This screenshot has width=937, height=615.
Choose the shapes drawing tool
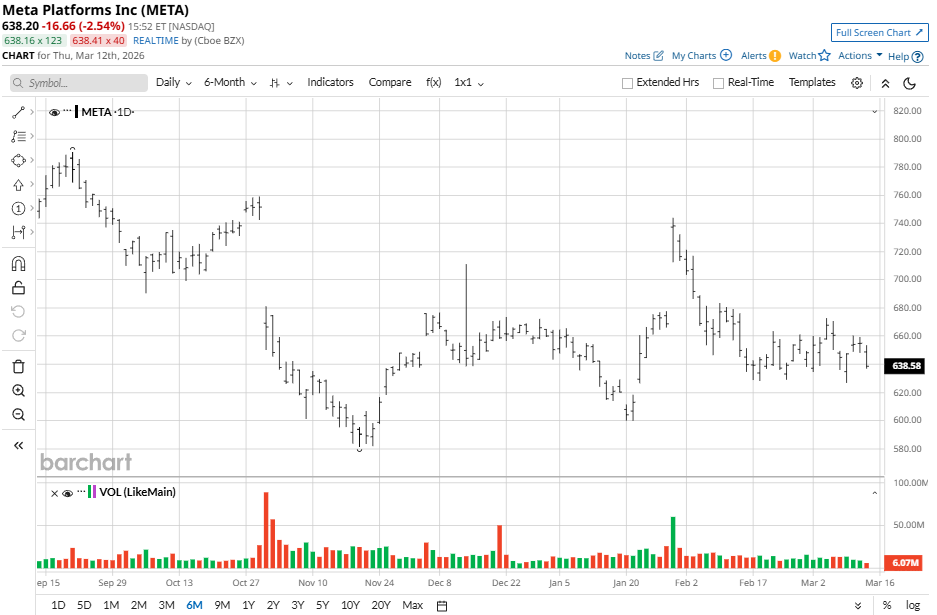(18, 160)
